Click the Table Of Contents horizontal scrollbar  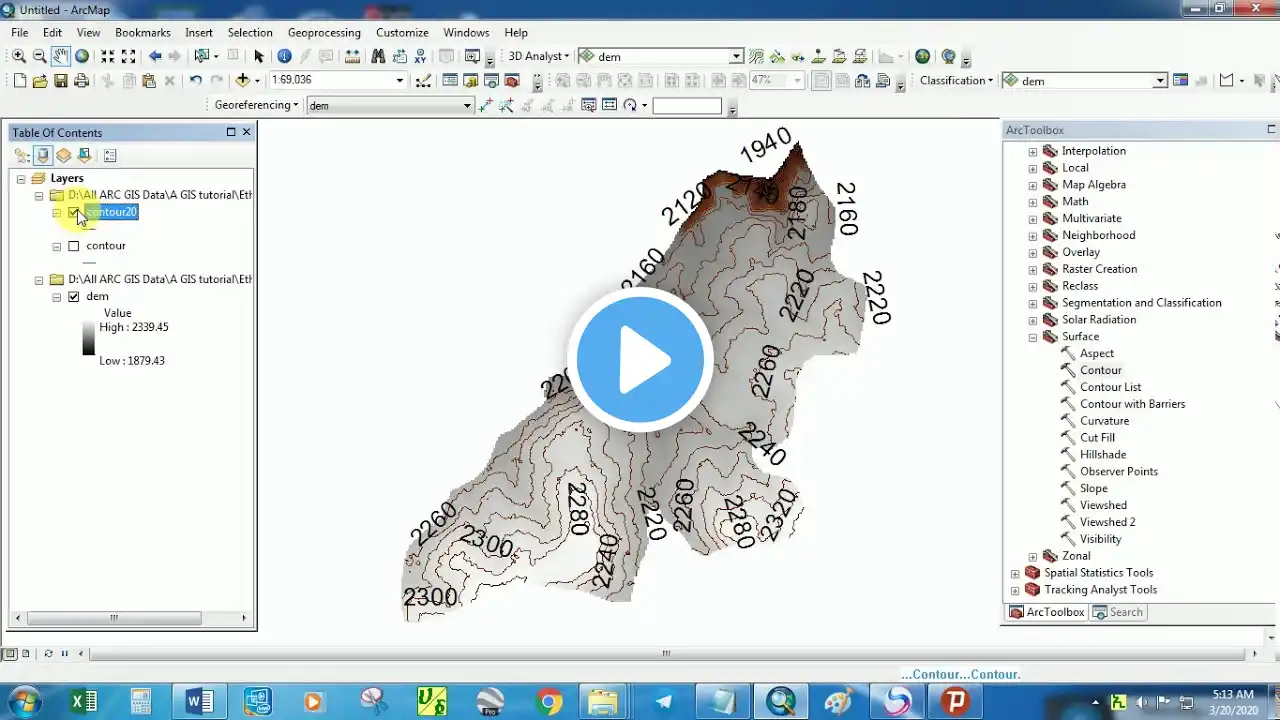tap(114, 619)
